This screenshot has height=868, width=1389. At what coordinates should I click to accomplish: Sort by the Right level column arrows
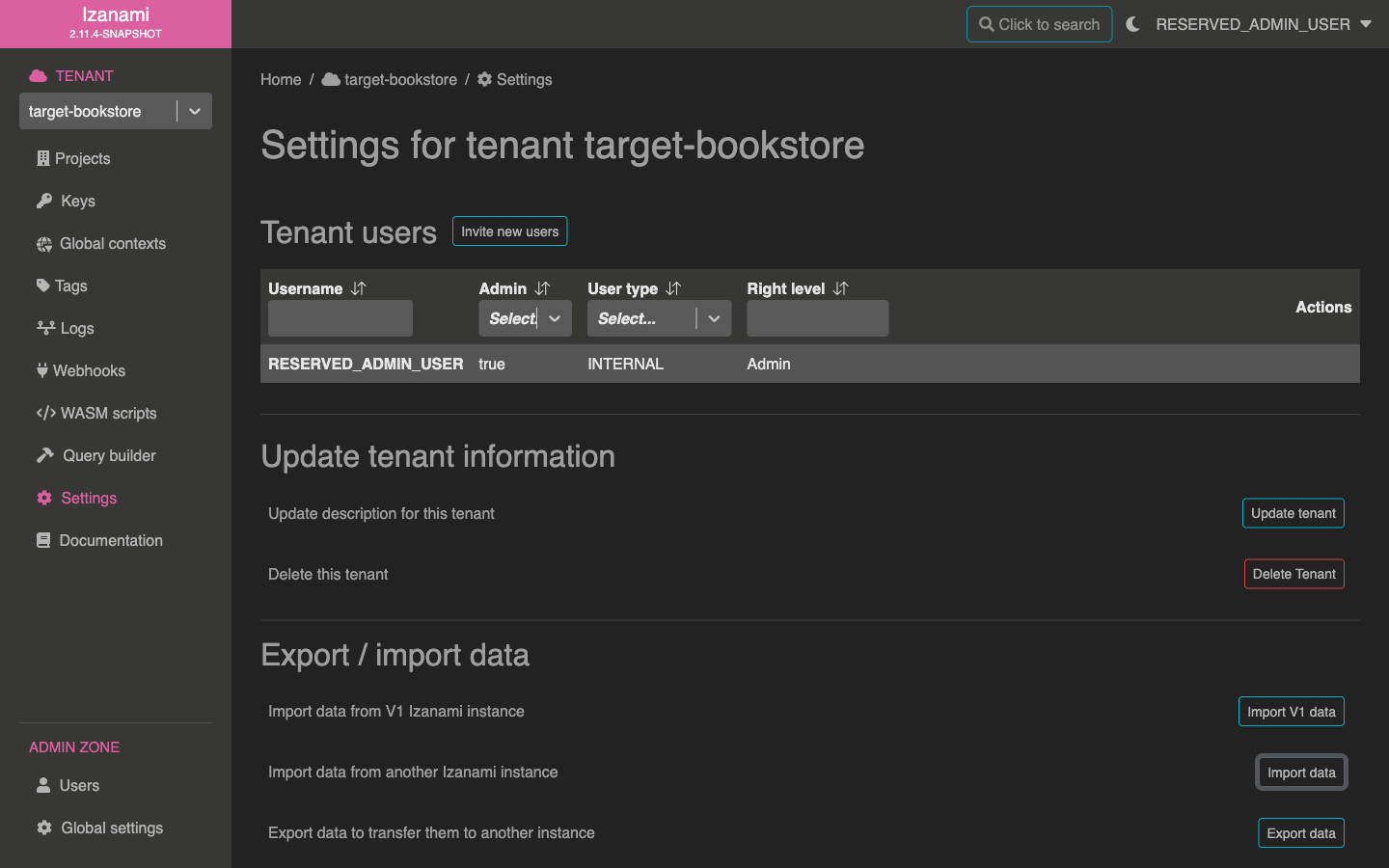point(840,288)
